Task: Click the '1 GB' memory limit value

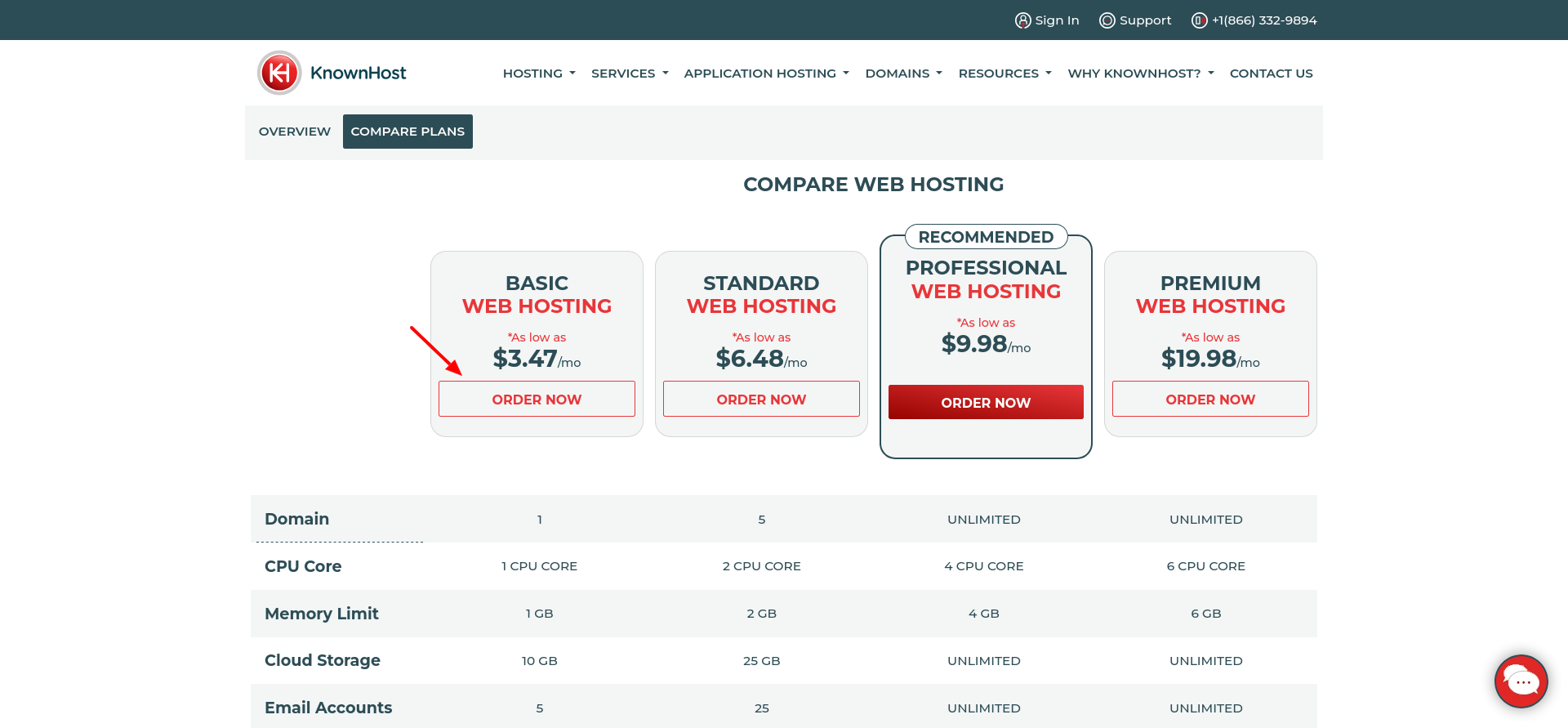Action: coord(539,614)
